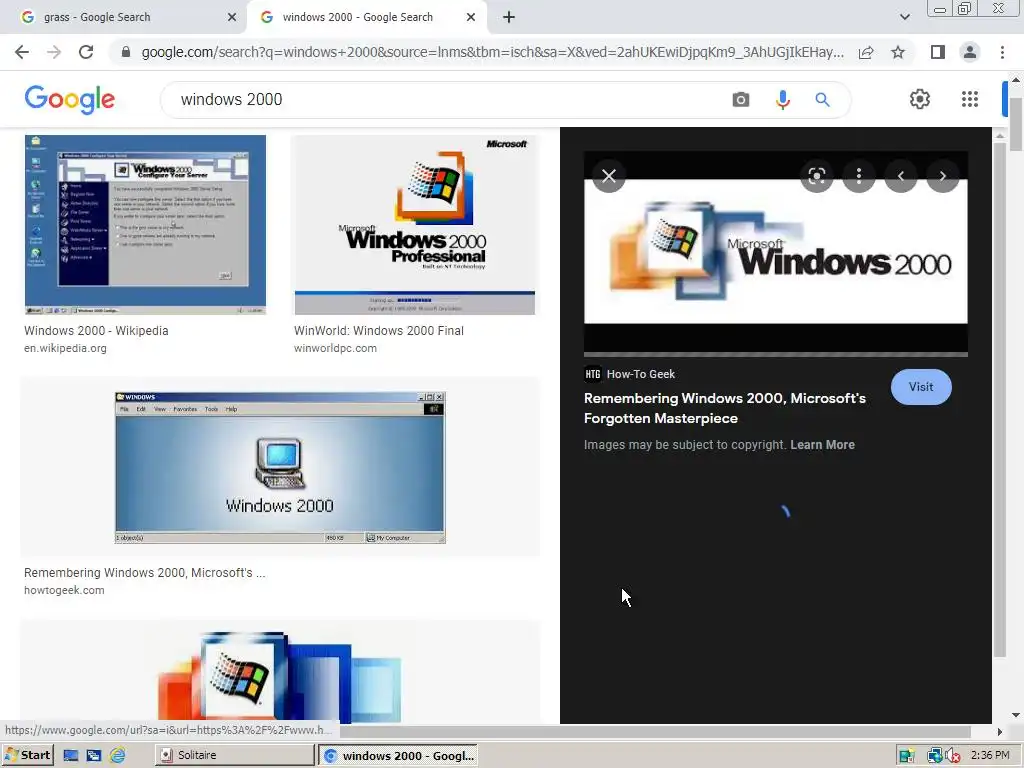The image size is (1024, 768).
Task: Open the article title link in preview
Action: point(725,408)
